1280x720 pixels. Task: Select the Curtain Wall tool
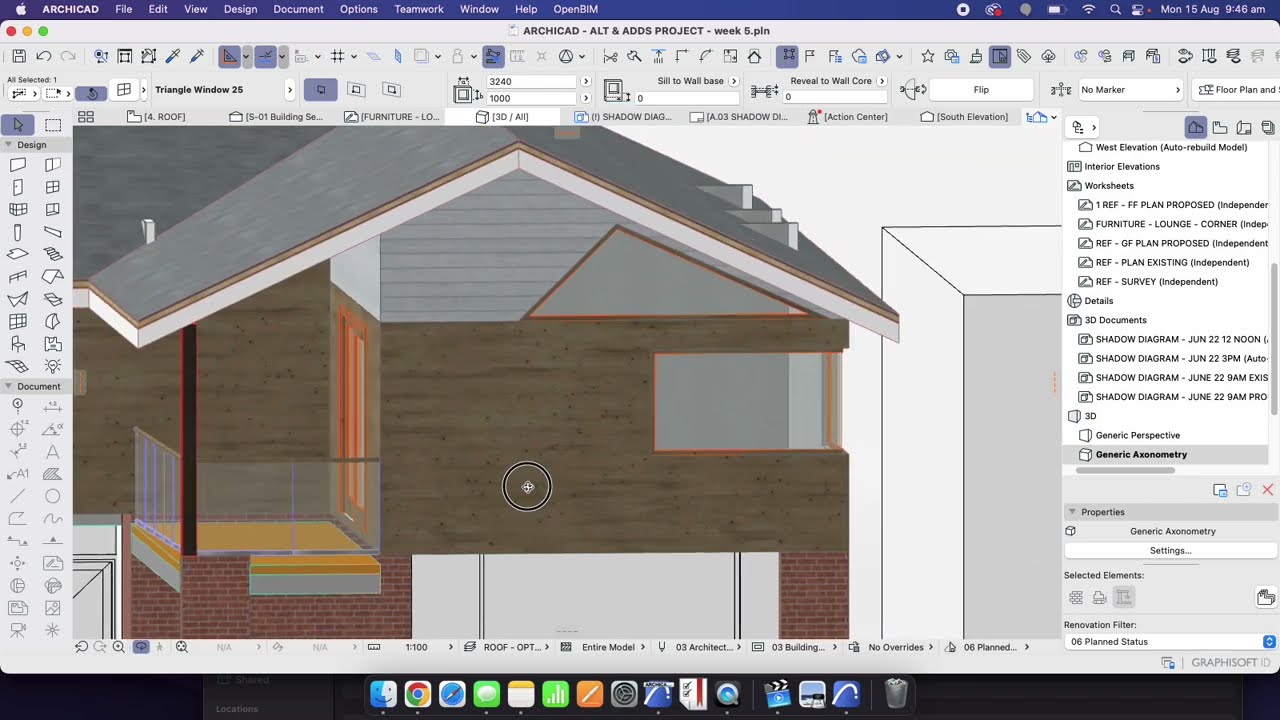(x=18, y=209)
